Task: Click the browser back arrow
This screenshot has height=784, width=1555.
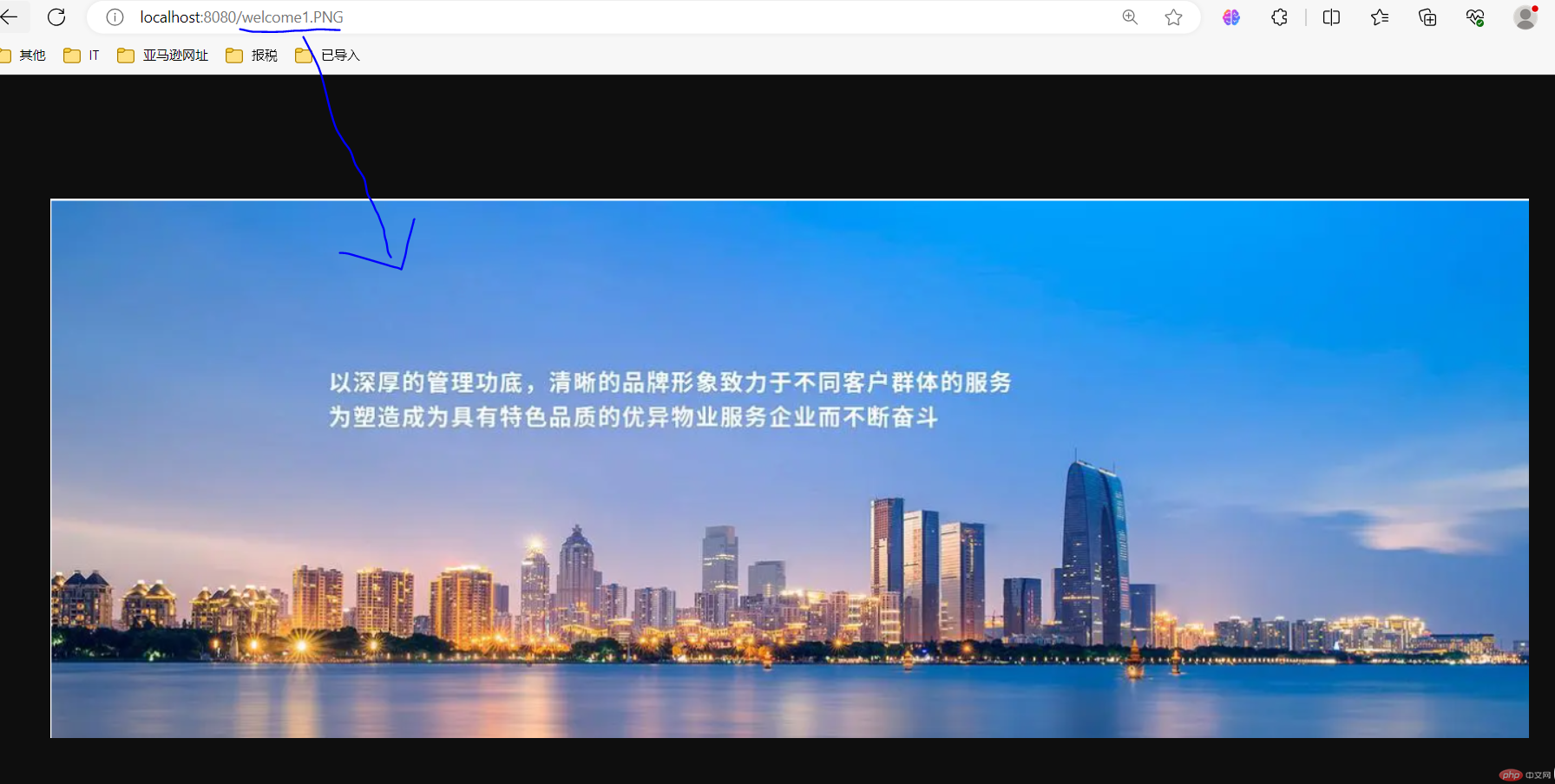Action: [9, 17]
